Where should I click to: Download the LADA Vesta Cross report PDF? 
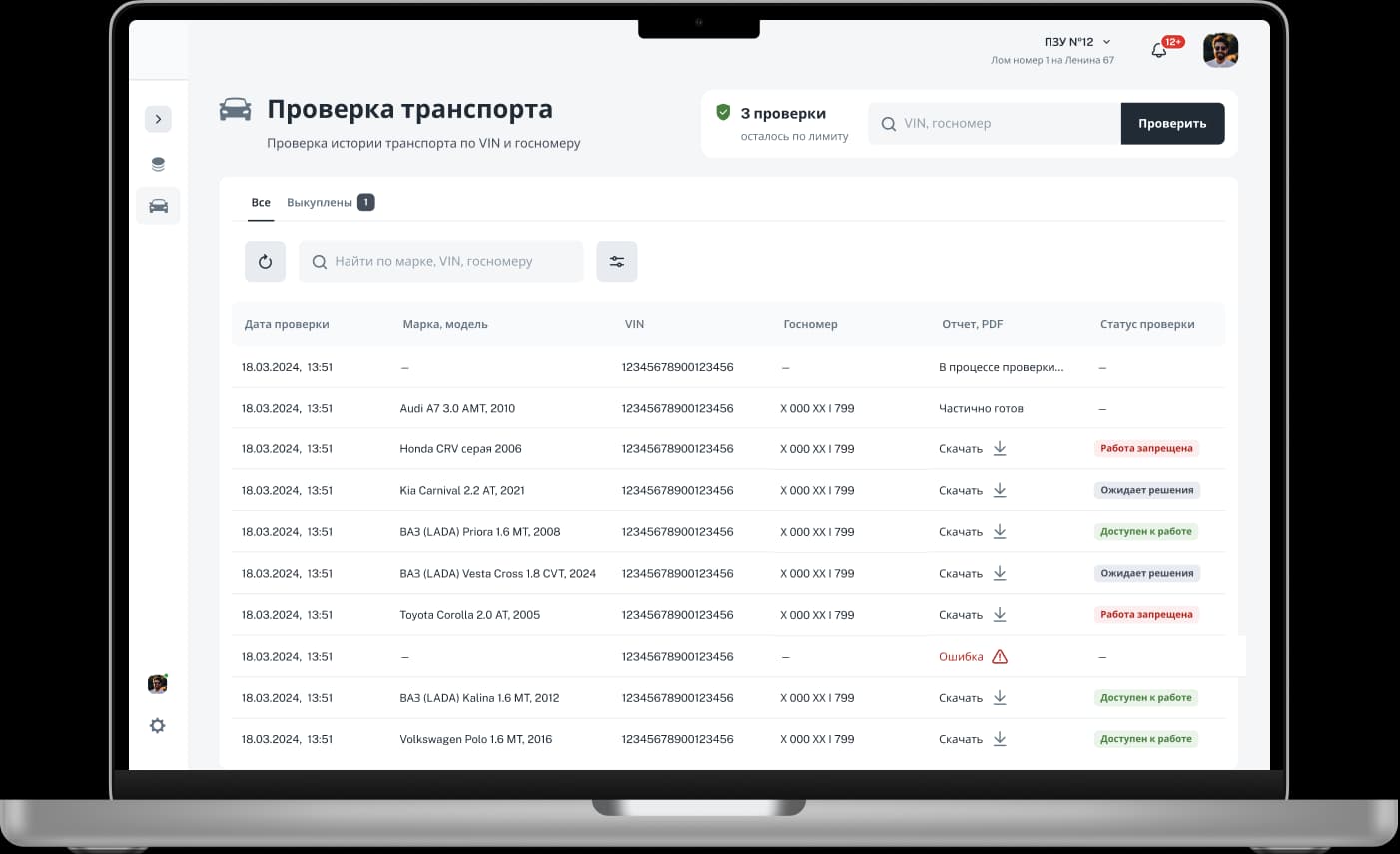(1000, 573)
